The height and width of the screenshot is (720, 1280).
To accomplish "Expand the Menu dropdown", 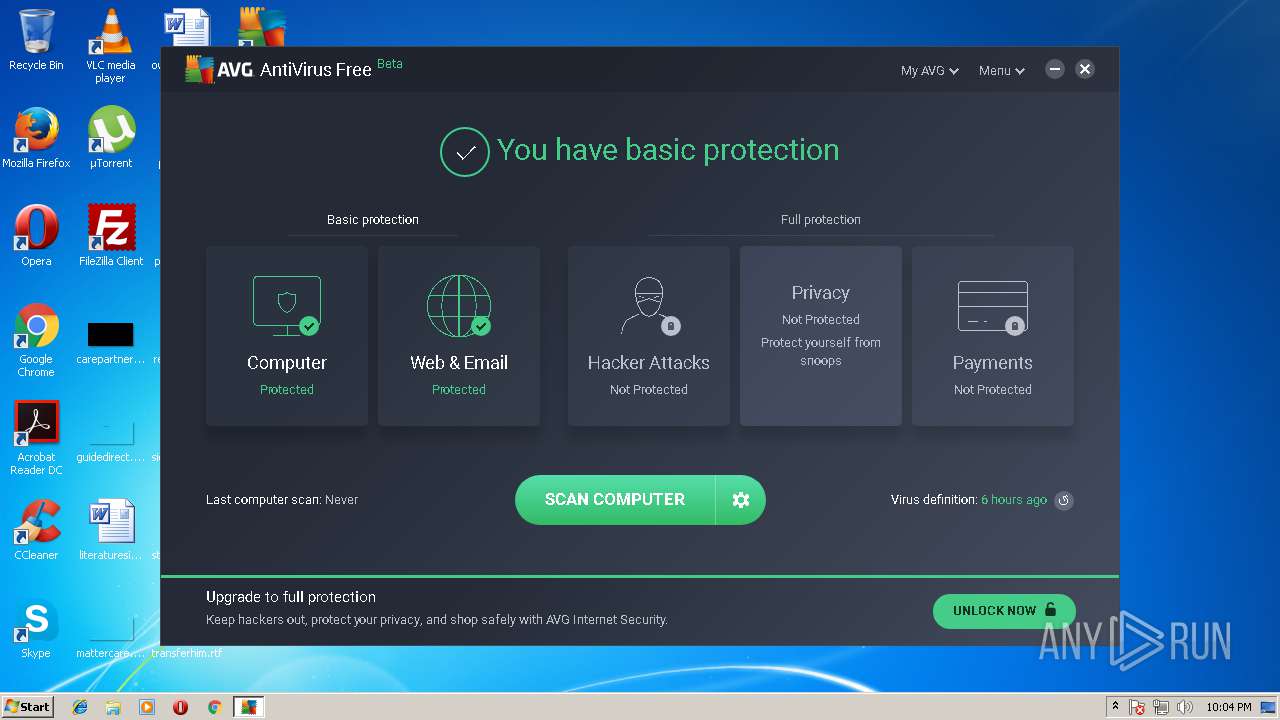I will coord(1001,71).
